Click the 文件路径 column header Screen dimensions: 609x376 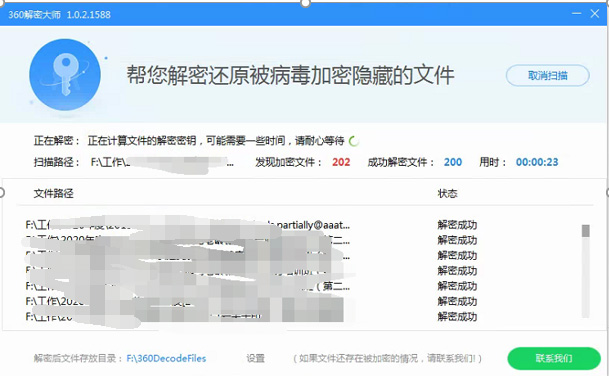53,193
